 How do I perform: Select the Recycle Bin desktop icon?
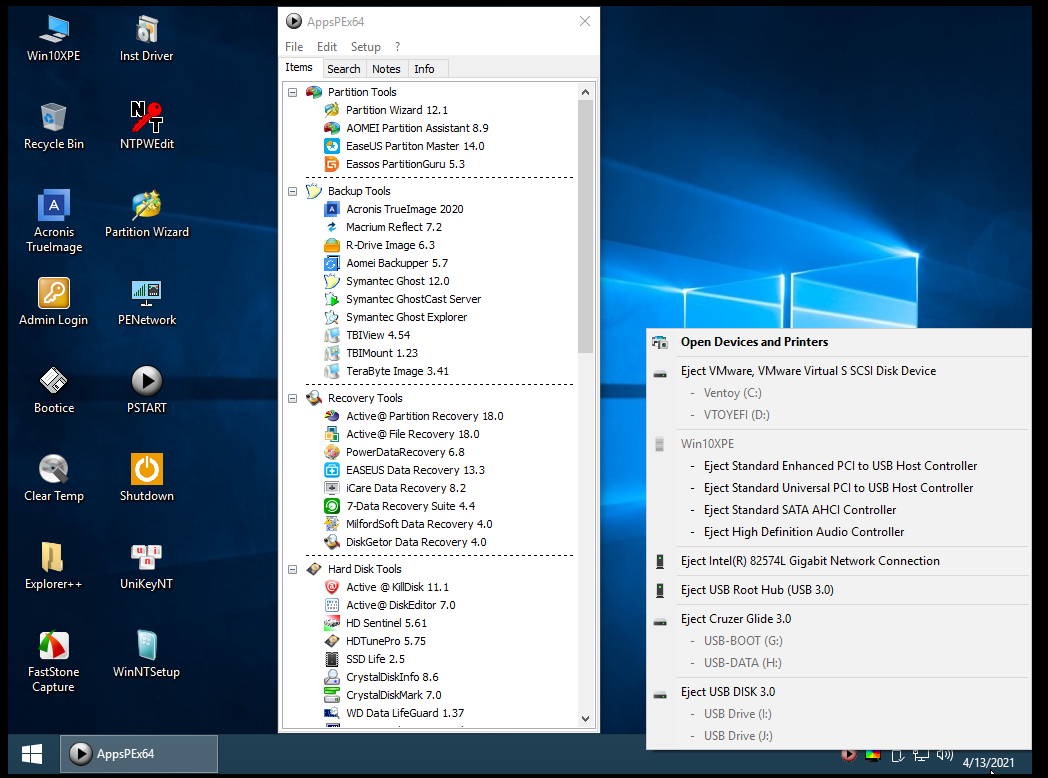click(x=53, y=126)
